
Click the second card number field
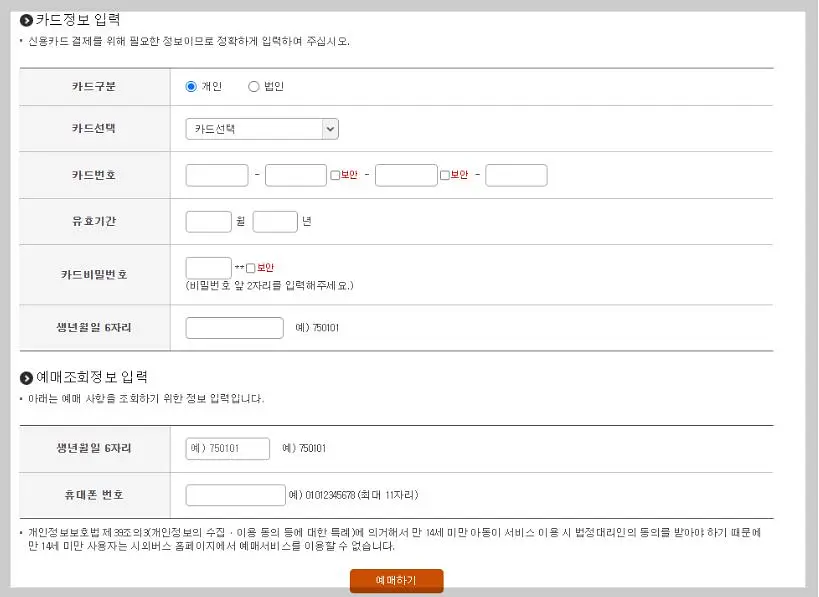coord(296,175)
